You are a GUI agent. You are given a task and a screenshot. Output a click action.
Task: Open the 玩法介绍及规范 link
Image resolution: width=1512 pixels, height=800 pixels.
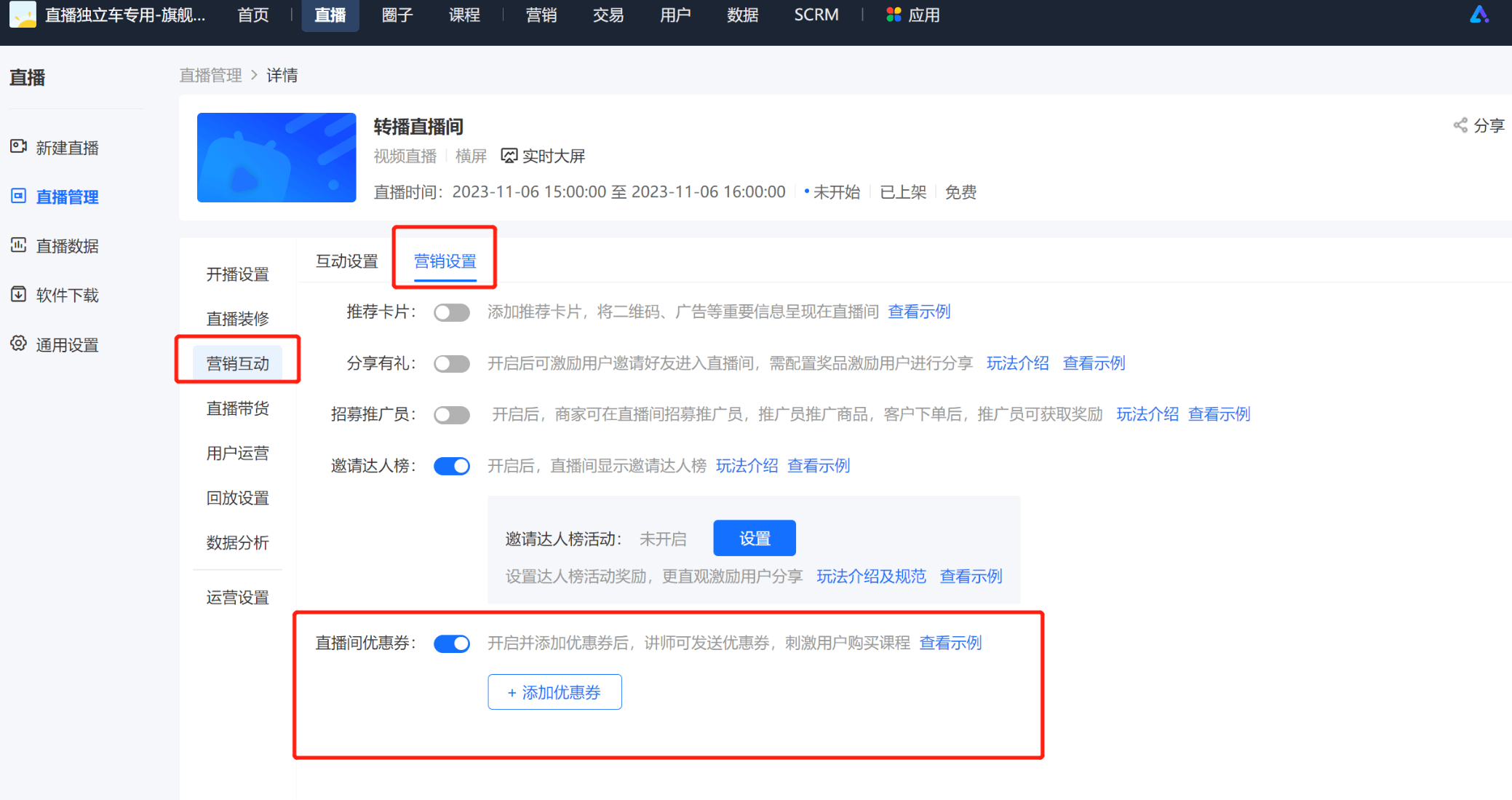872,577
